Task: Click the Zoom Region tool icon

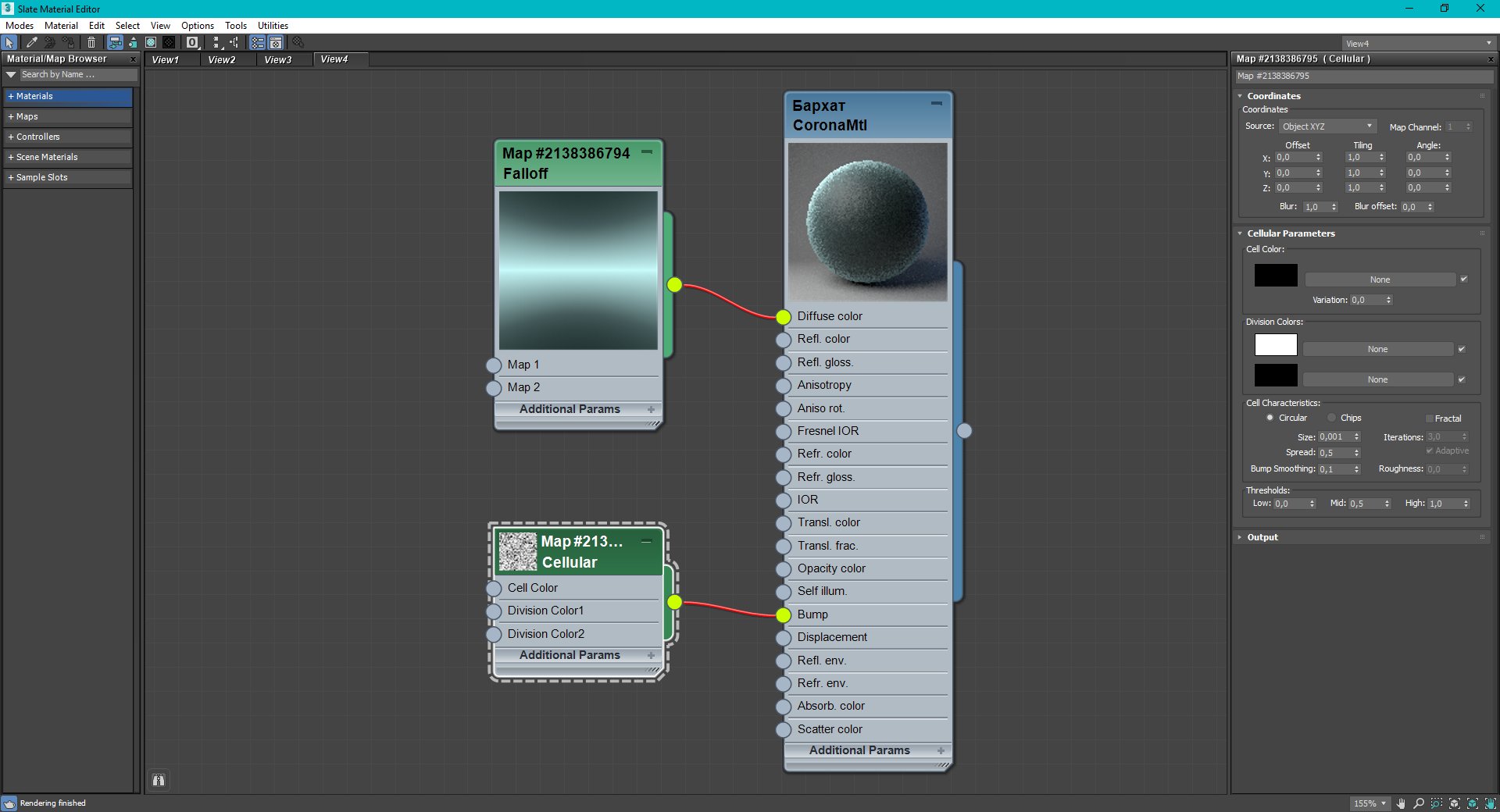Action: pos(1437,803)
